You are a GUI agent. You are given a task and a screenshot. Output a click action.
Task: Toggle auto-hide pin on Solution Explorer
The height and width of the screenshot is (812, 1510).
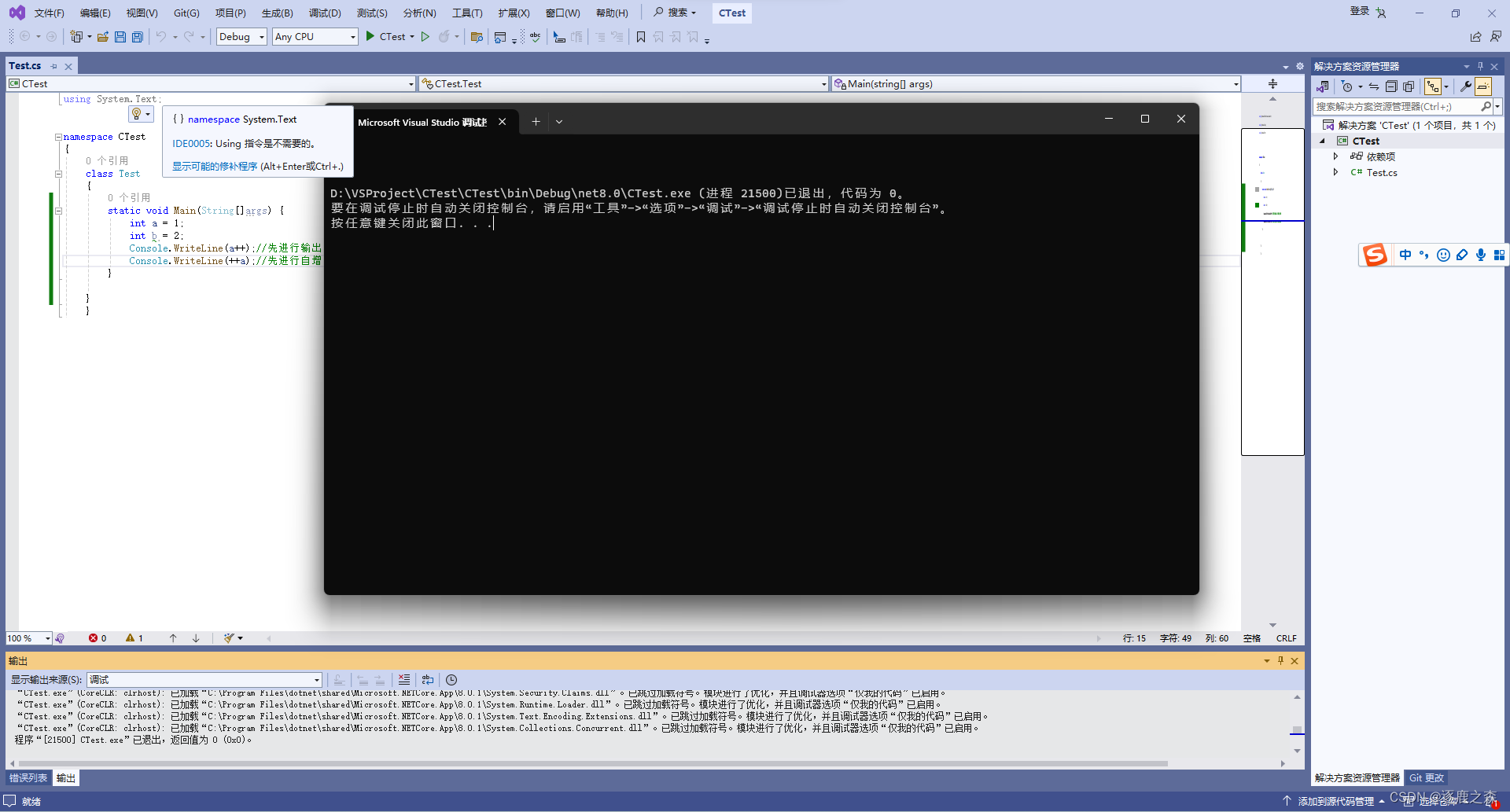click(1480, 66)
